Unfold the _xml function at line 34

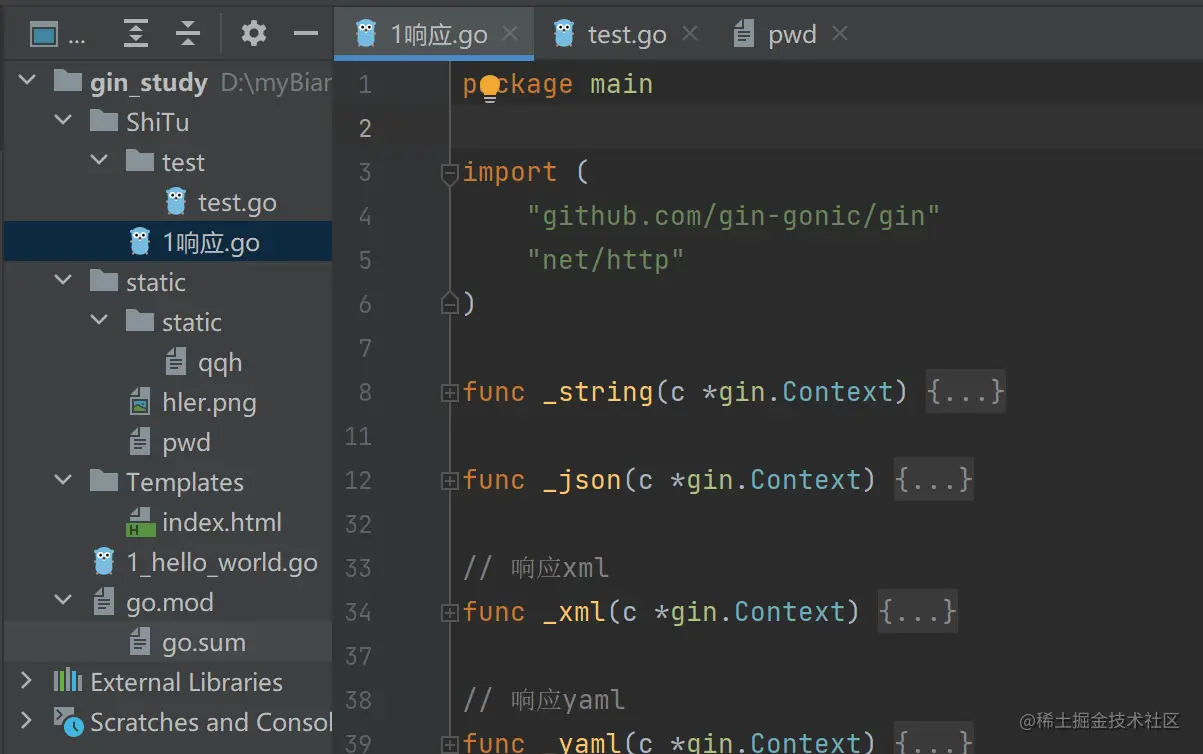point(449,613)
